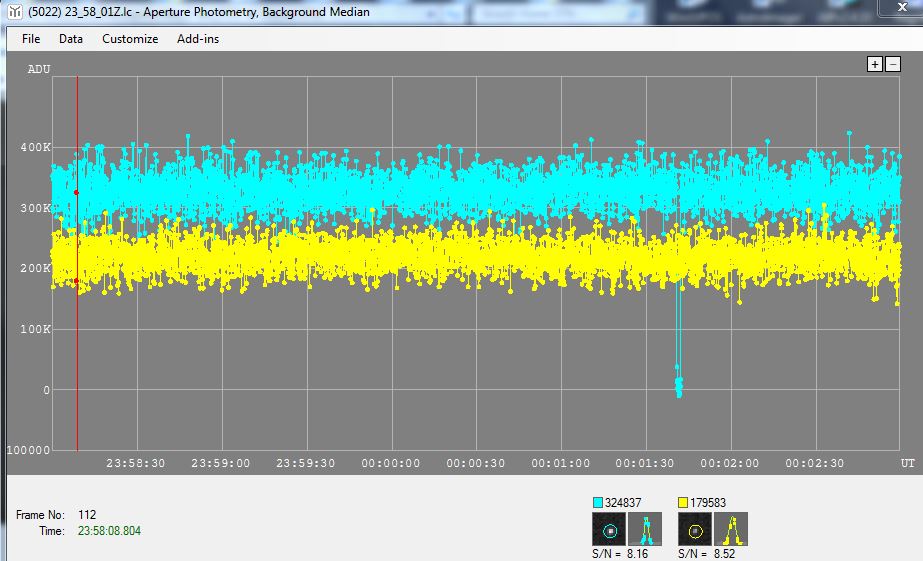This screenshot has height=561, width=923.
Task: Click the cyan color swatch beside 324837
Action: point(598,503)
